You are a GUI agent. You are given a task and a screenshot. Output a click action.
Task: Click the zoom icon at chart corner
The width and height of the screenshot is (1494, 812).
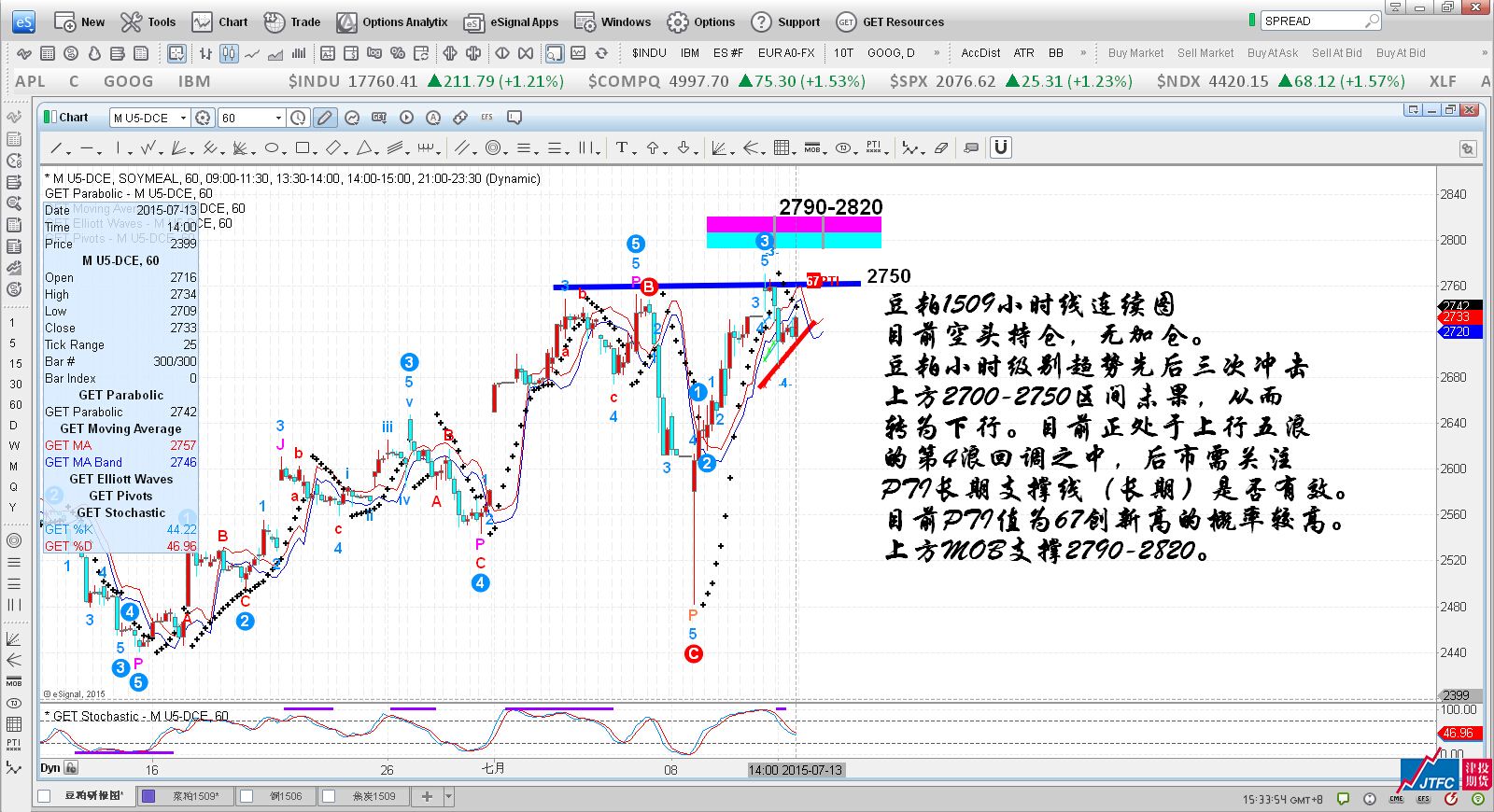click(1467, 148)
